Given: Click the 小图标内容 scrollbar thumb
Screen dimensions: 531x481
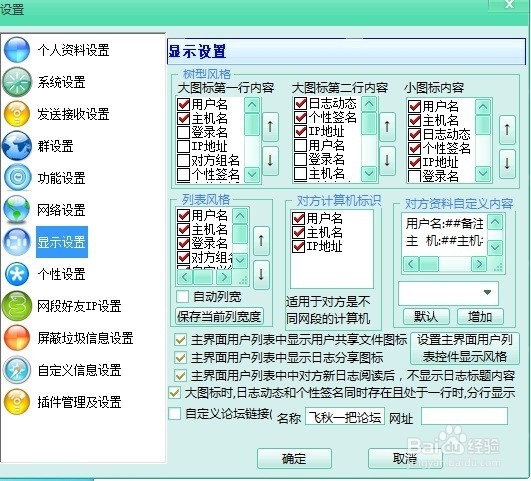Looking at the screenshot, I should point(483,125).
